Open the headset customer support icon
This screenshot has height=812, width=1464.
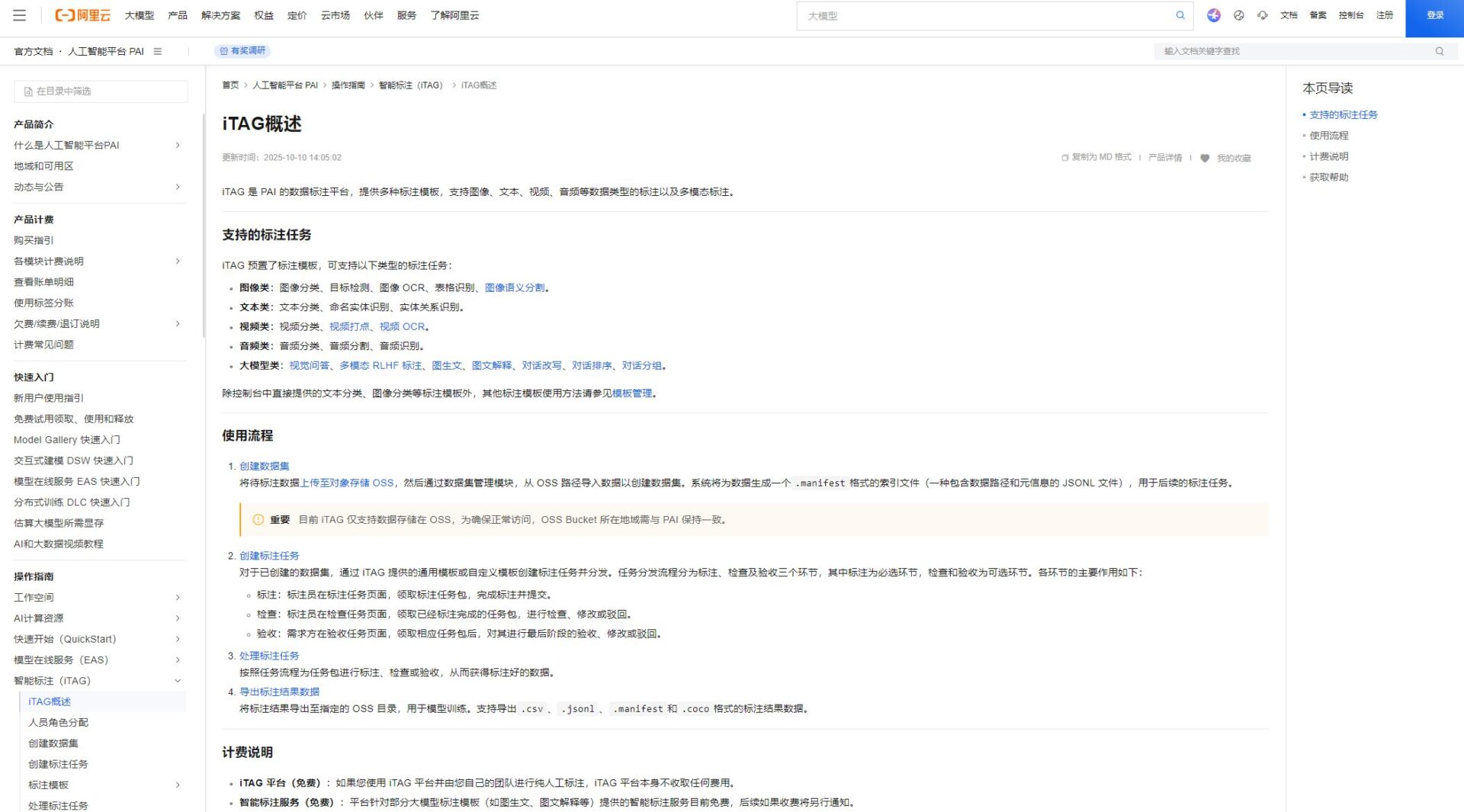1263,15
